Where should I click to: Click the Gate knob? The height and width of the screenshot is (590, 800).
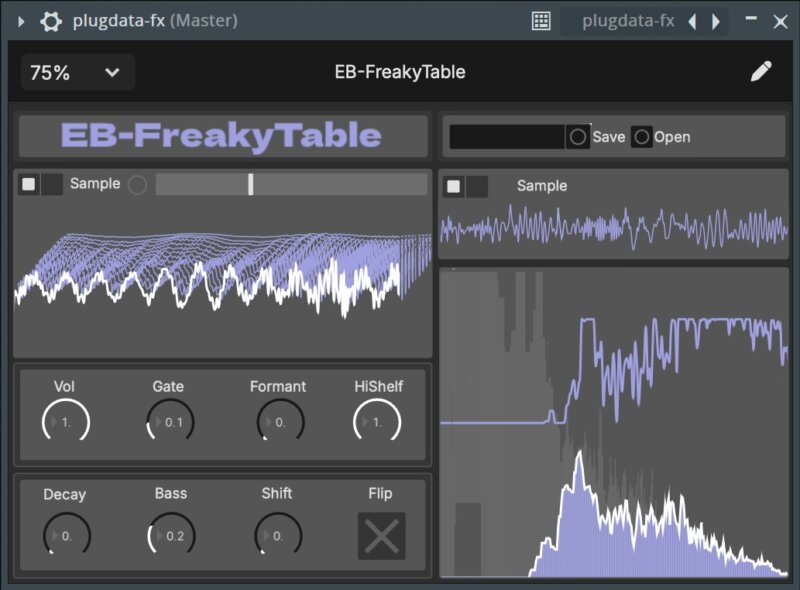click(170, 422)
